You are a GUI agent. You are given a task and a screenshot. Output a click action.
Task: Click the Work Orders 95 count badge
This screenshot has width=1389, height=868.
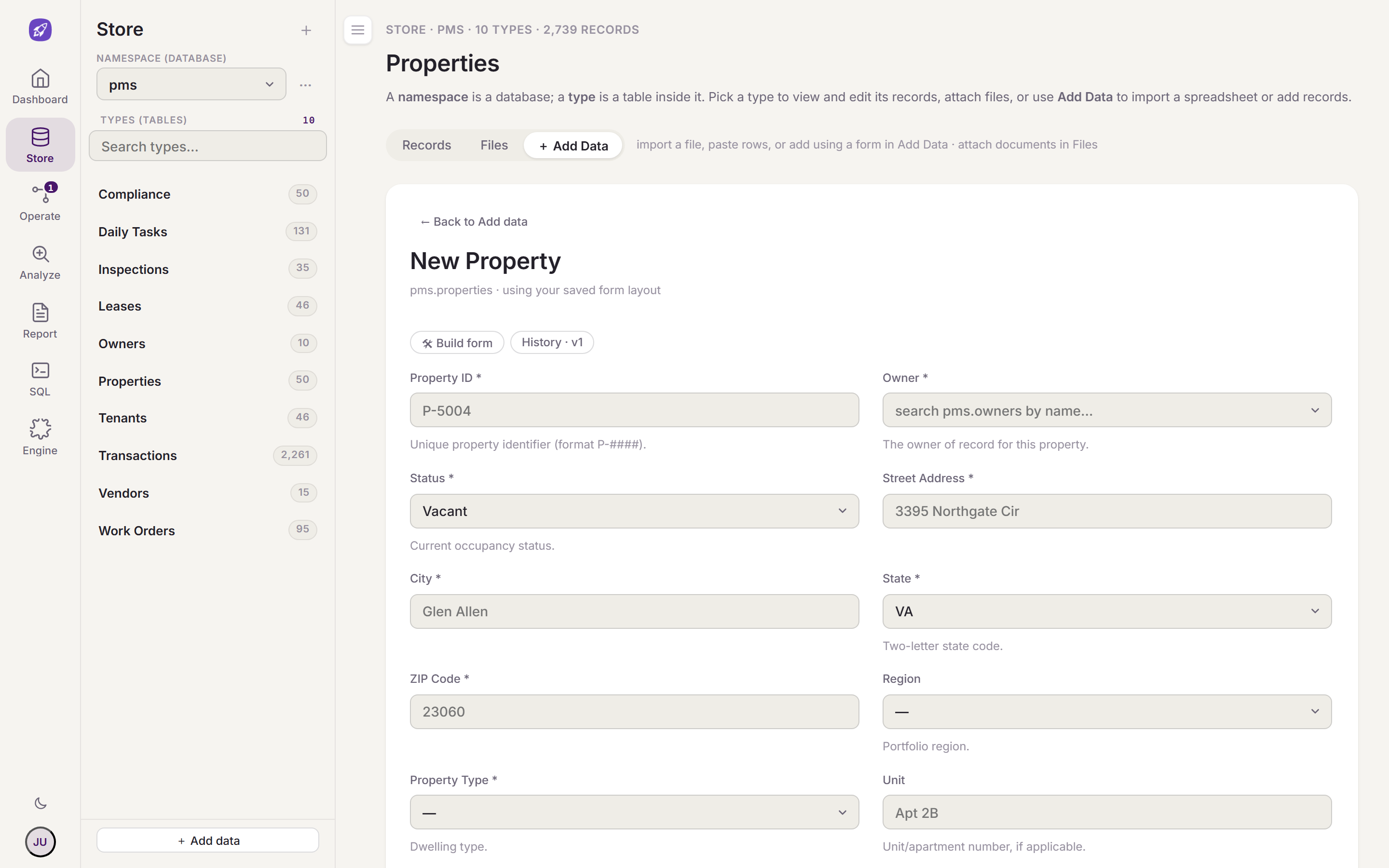302,529
